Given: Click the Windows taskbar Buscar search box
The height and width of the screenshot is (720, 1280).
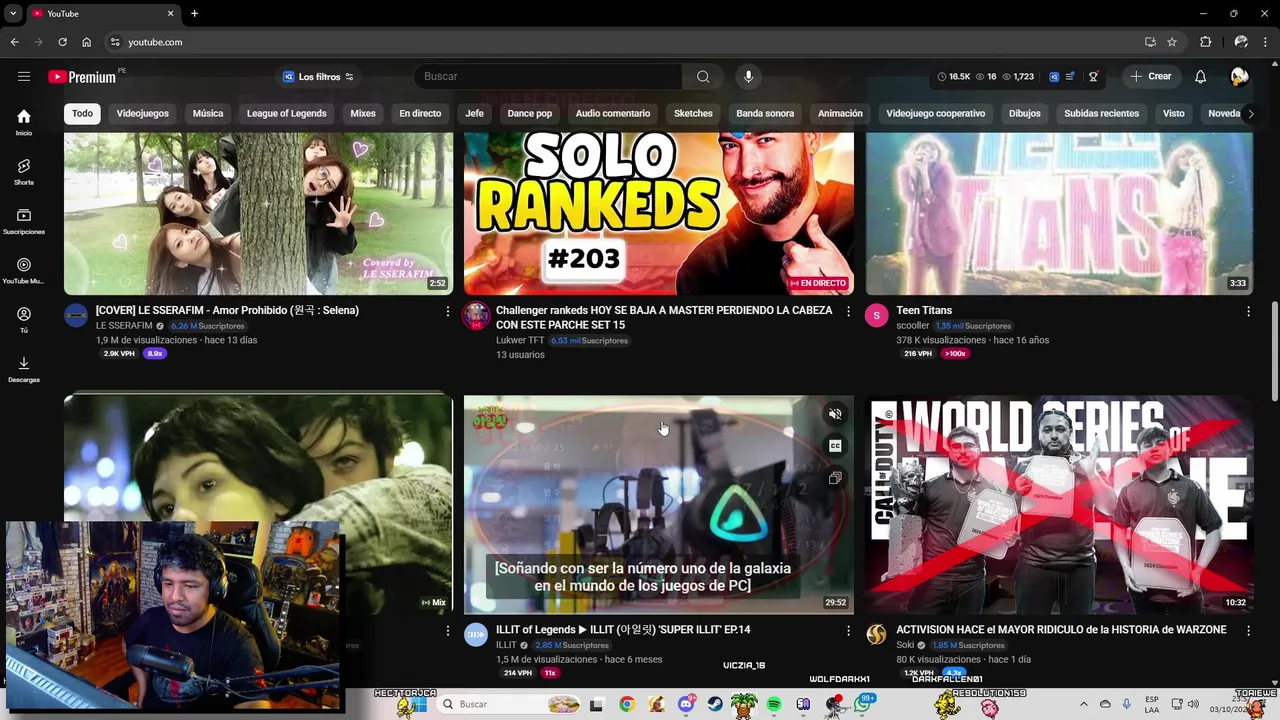Looking at the screenshot, I should pos(510,704).
